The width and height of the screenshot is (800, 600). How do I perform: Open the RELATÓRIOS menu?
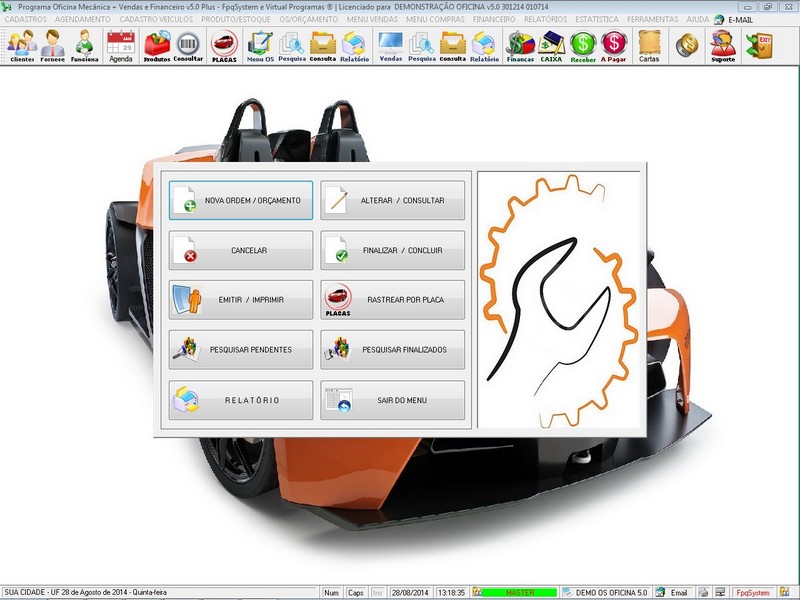[545, 19]
